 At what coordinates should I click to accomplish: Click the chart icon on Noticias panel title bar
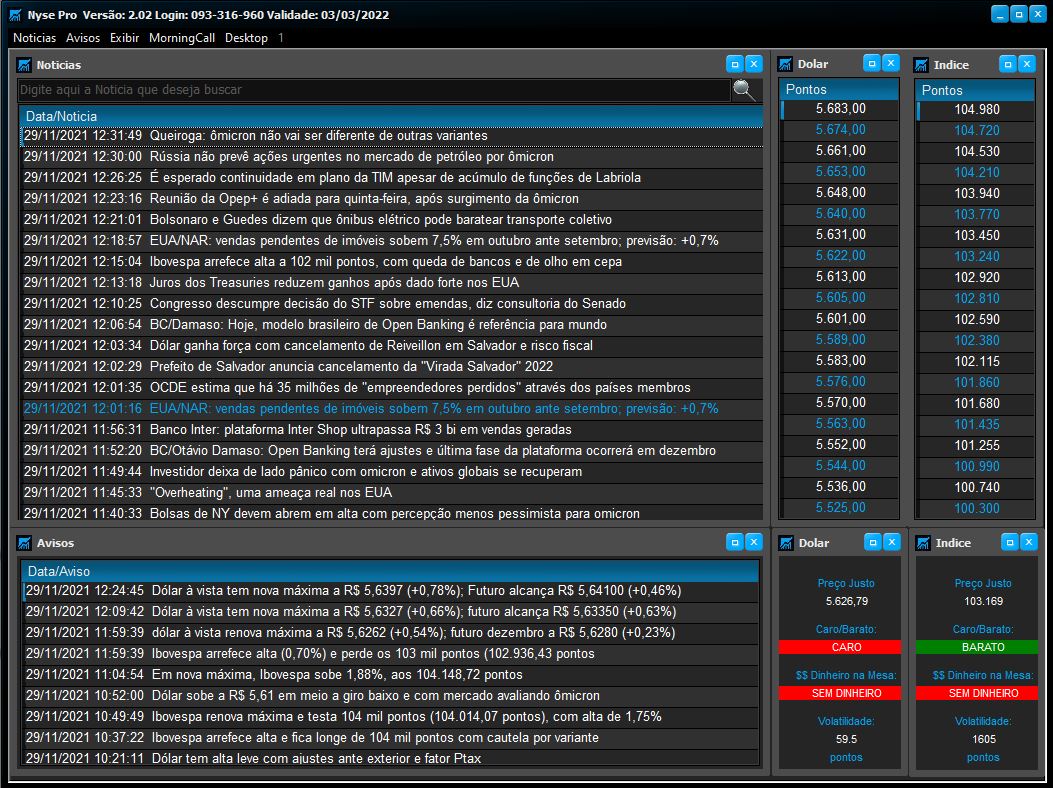click(22, 64)
